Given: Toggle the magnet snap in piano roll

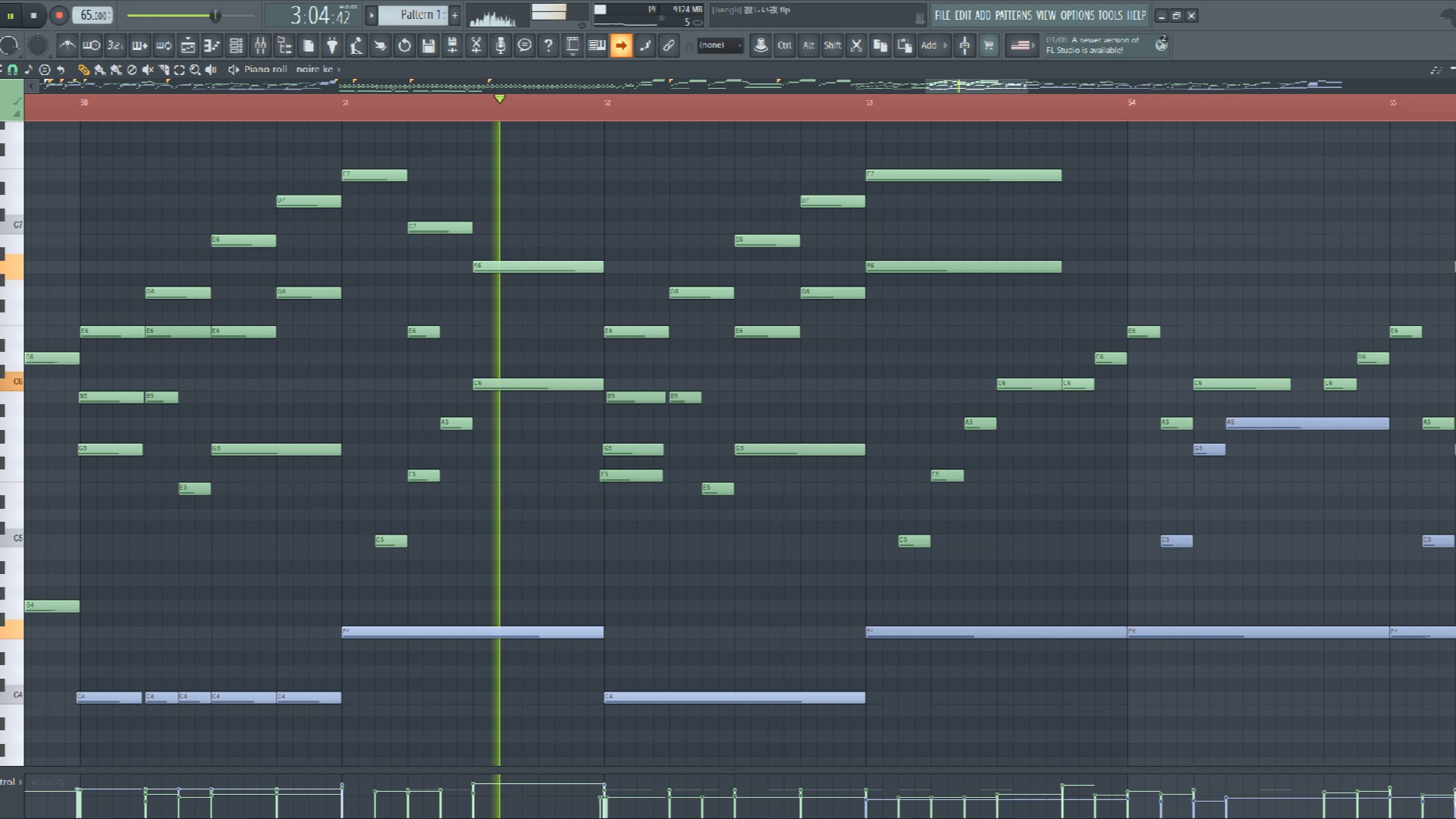Looking at the screenshot, I should (x=12, y=69).
